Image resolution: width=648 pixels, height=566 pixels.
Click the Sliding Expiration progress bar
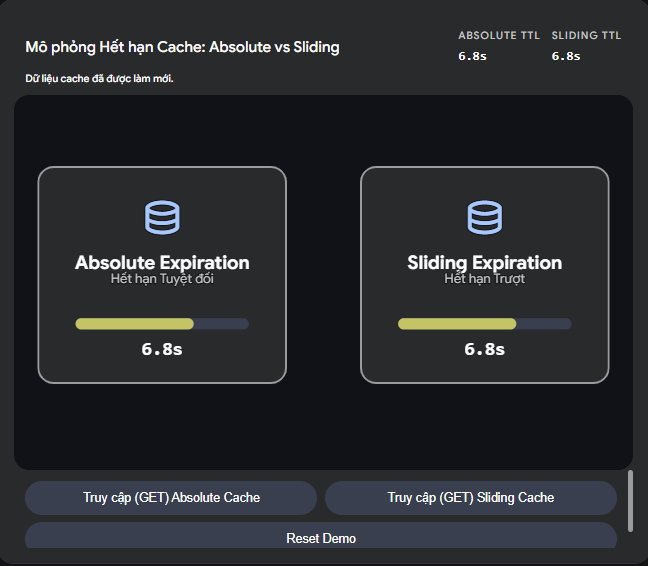[x=485, y=324]
